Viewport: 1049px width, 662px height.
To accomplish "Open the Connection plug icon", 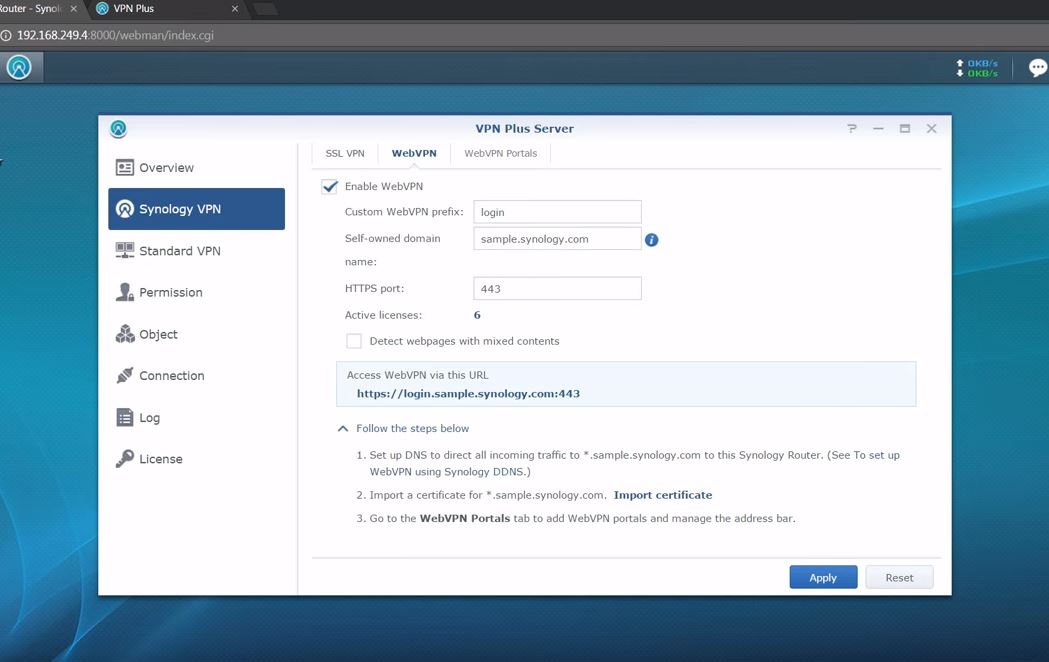I will 125,376.
